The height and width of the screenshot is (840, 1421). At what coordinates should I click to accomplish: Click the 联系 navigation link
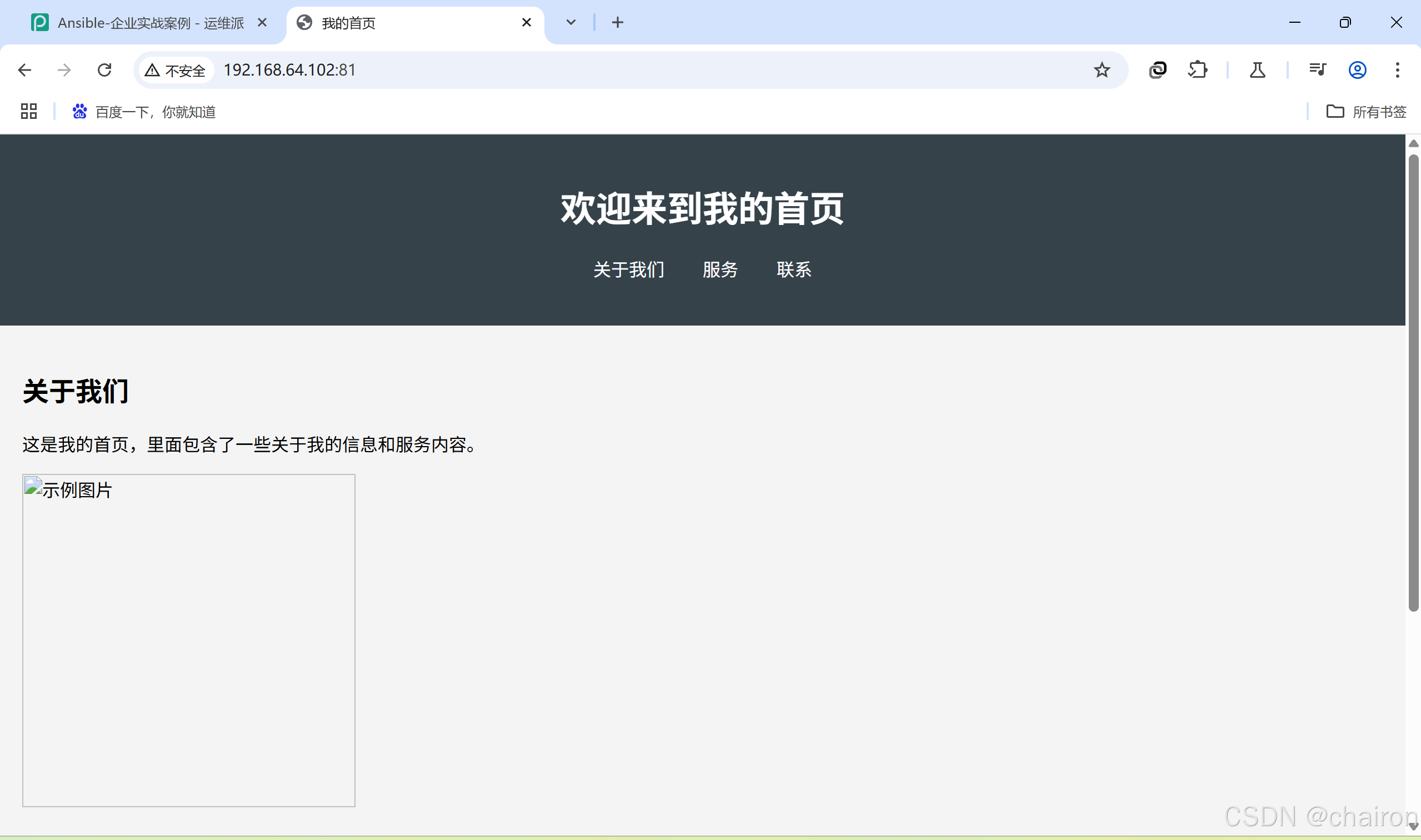793,270
